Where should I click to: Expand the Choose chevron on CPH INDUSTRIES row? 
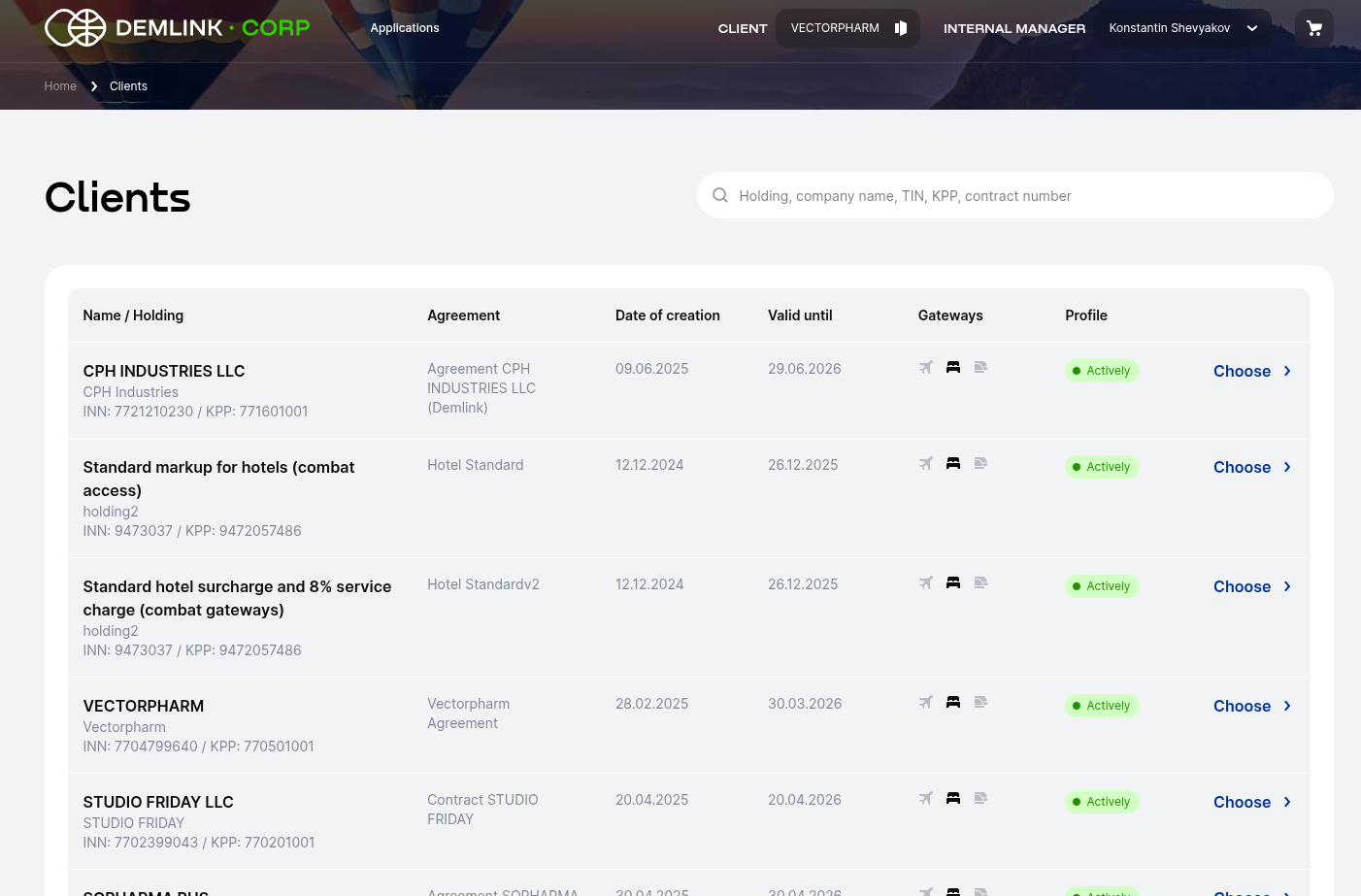1286,371
